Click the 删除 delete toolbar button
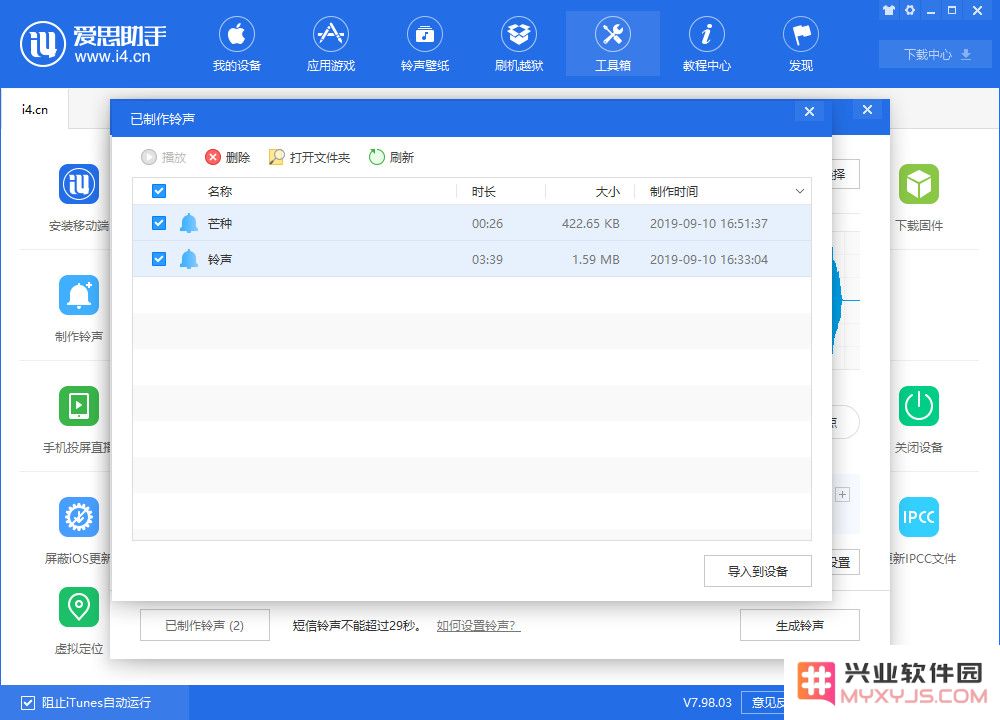This screenshot has height=720, width=1000. pos(228,157)
